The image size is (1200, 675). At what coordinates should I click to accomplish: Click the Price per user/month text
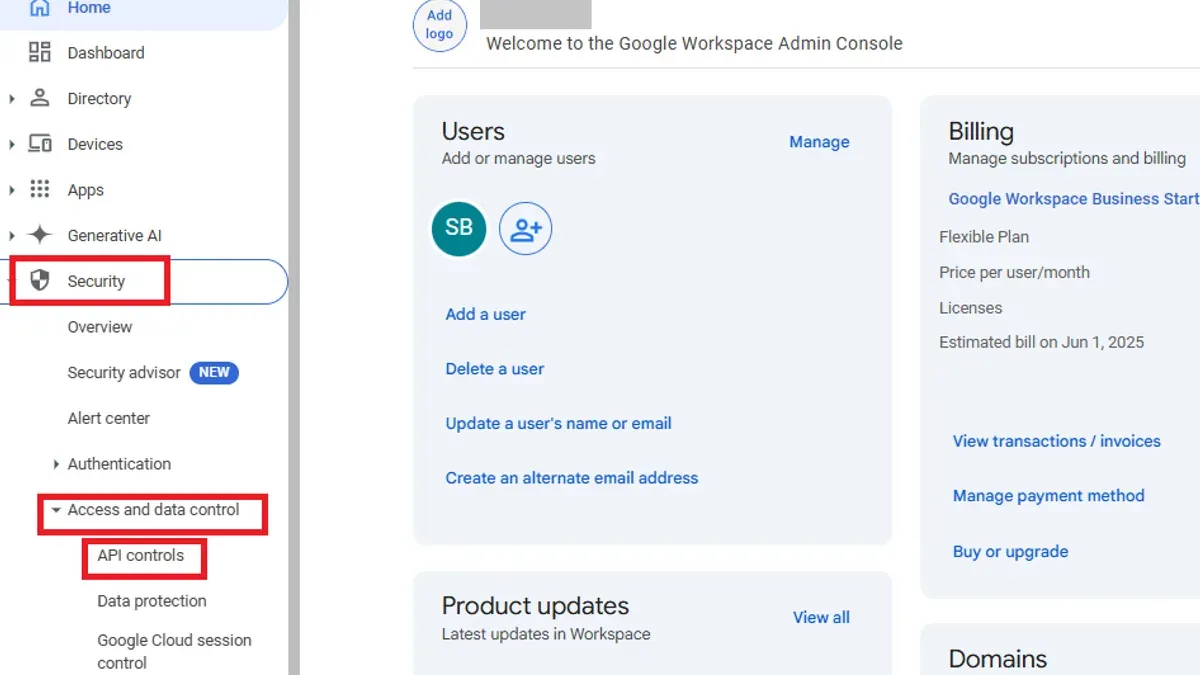click(1014, 272)
